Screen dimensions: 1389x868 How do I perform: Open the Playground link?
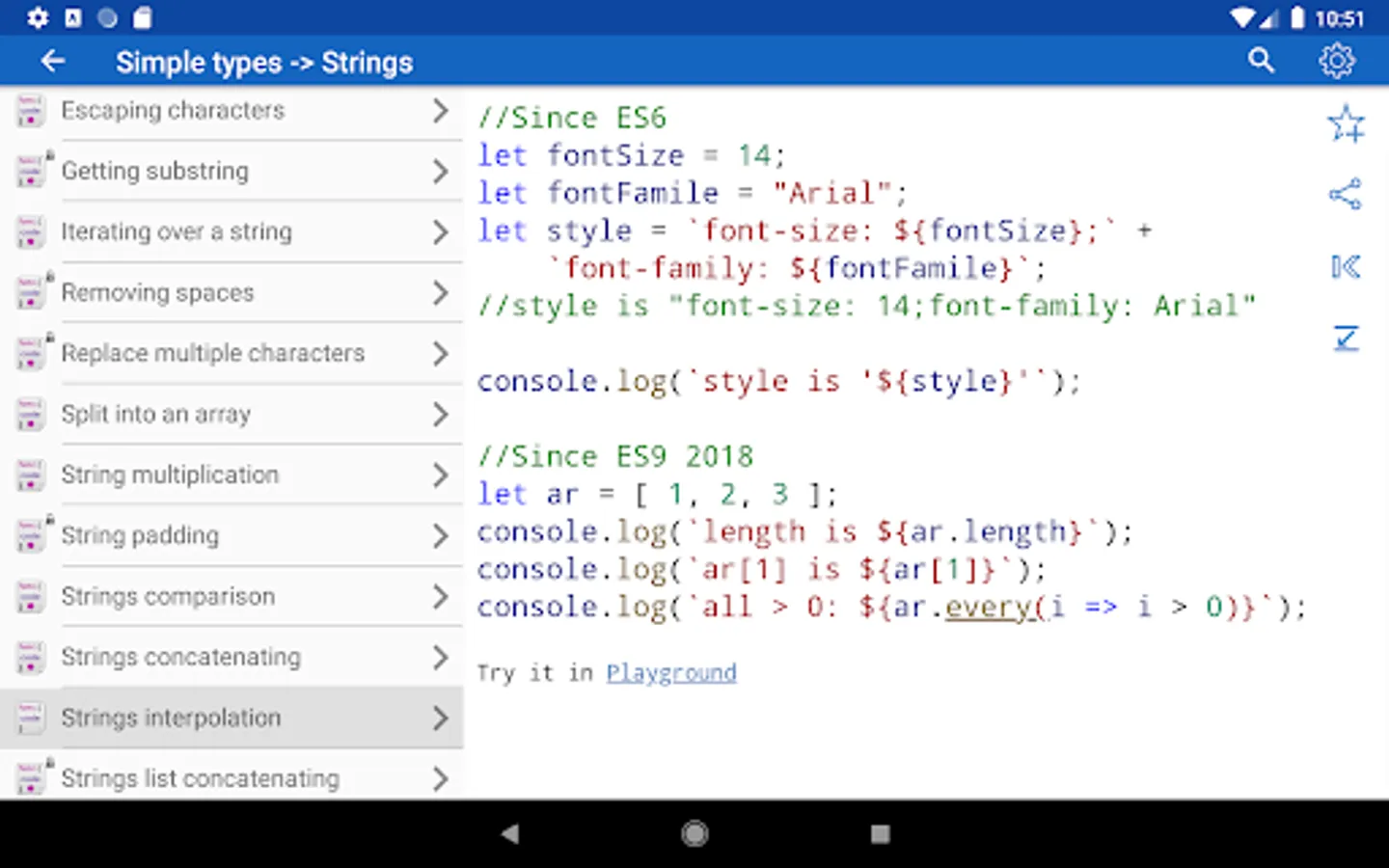pyautogui.click(x=670, y=672)
